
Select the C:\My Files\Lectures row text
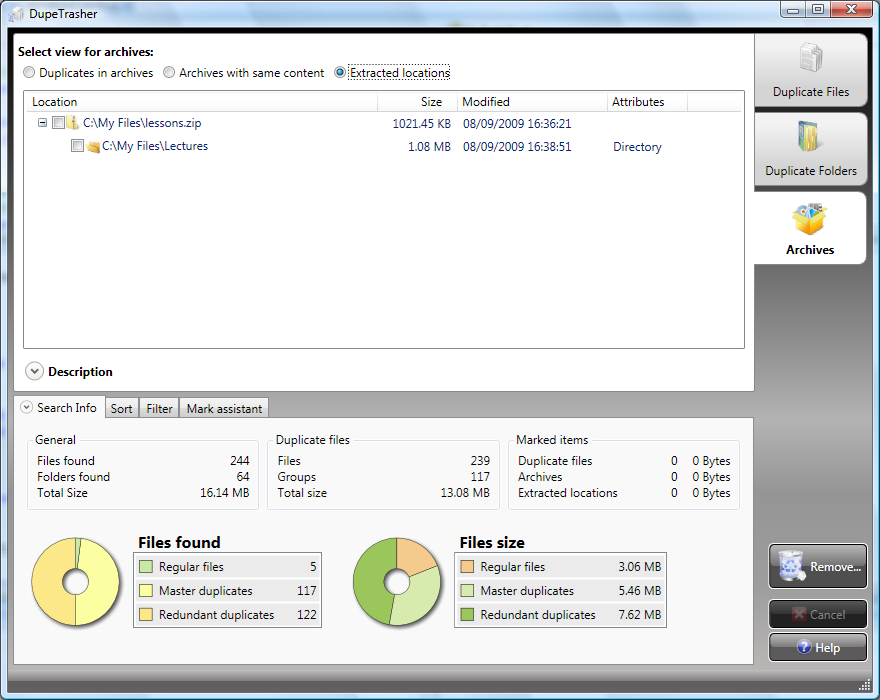155,146
